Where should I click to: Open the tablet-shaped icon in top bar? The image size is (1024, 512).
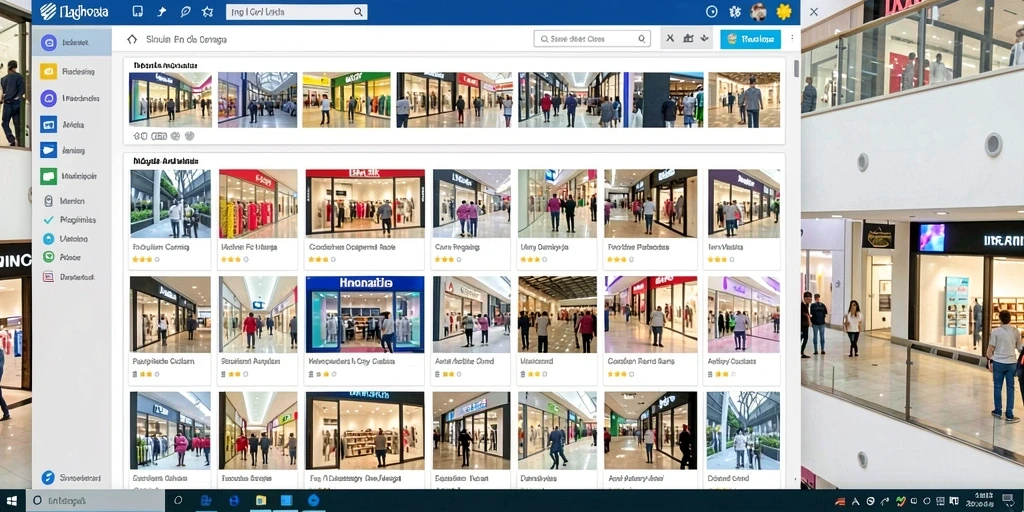coord(137,12)
